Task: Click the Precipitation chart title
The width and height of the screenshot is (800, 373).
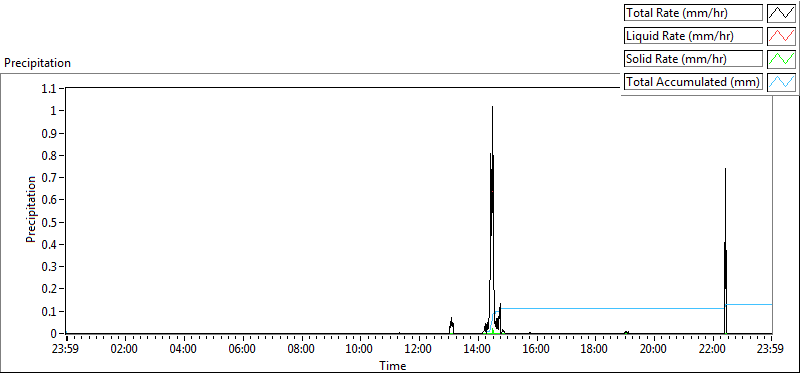Action: pyautogui.click(x=37, y=63)
